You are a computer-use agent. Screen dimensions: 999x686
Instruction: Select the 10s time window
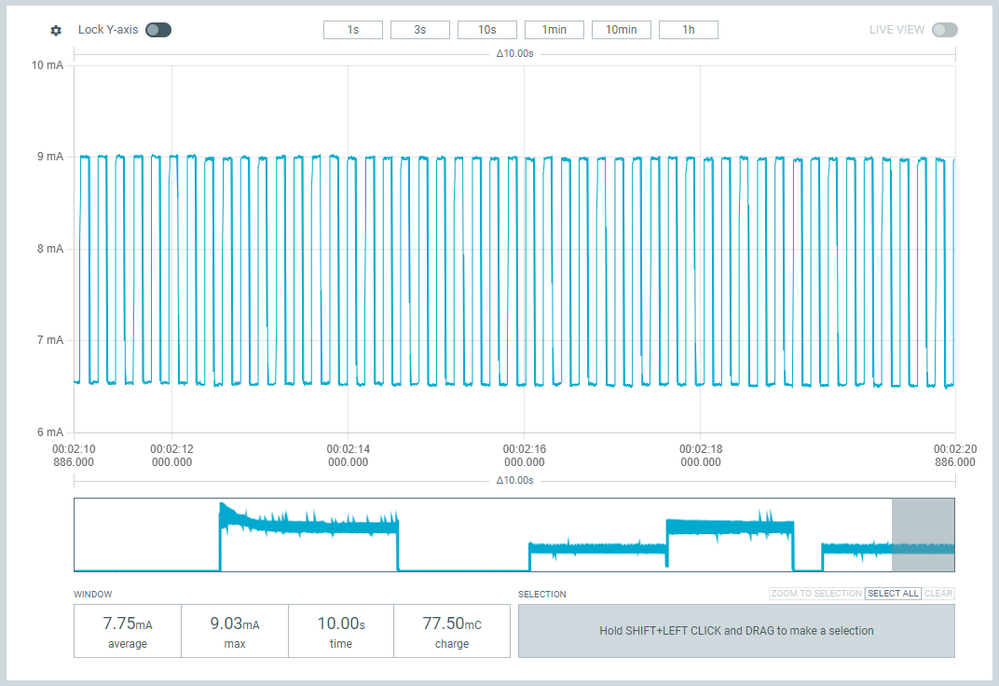[487, 30]
